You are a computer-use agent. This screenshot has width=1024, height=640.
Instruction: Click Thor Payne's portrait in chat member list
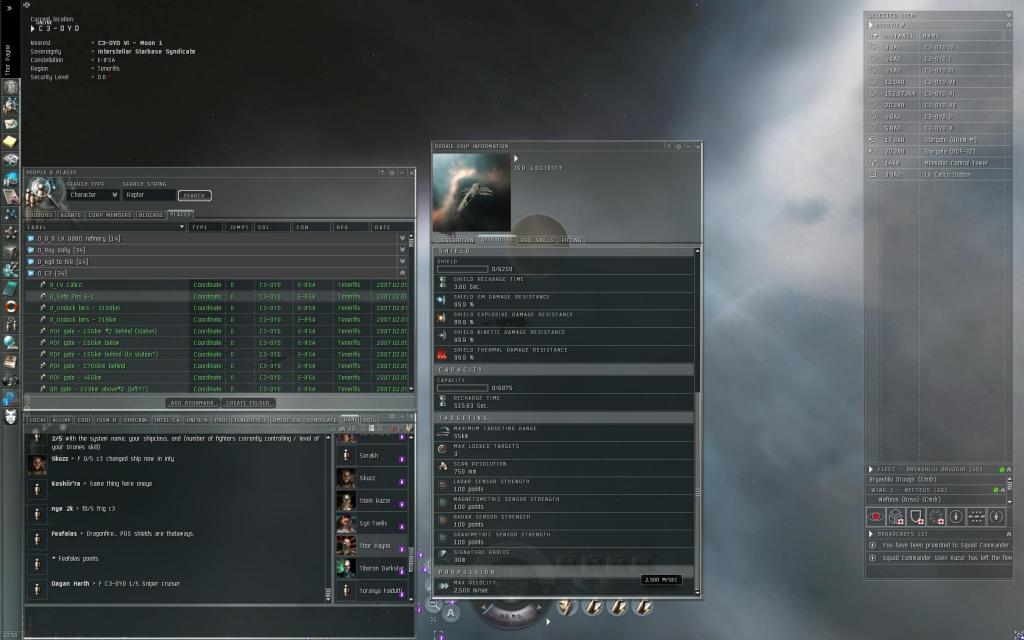pos(346,546)
